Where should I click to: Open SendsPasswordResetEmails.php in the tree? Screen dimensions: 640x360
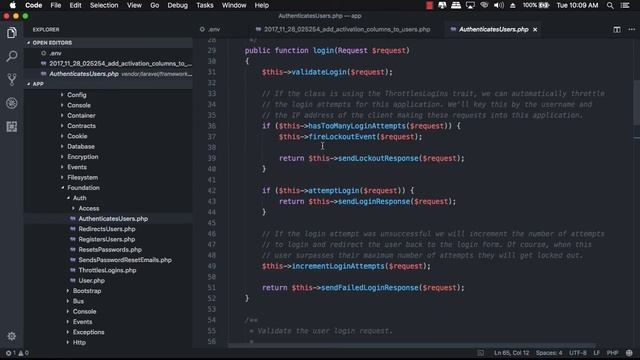click(x=125, y=260)
